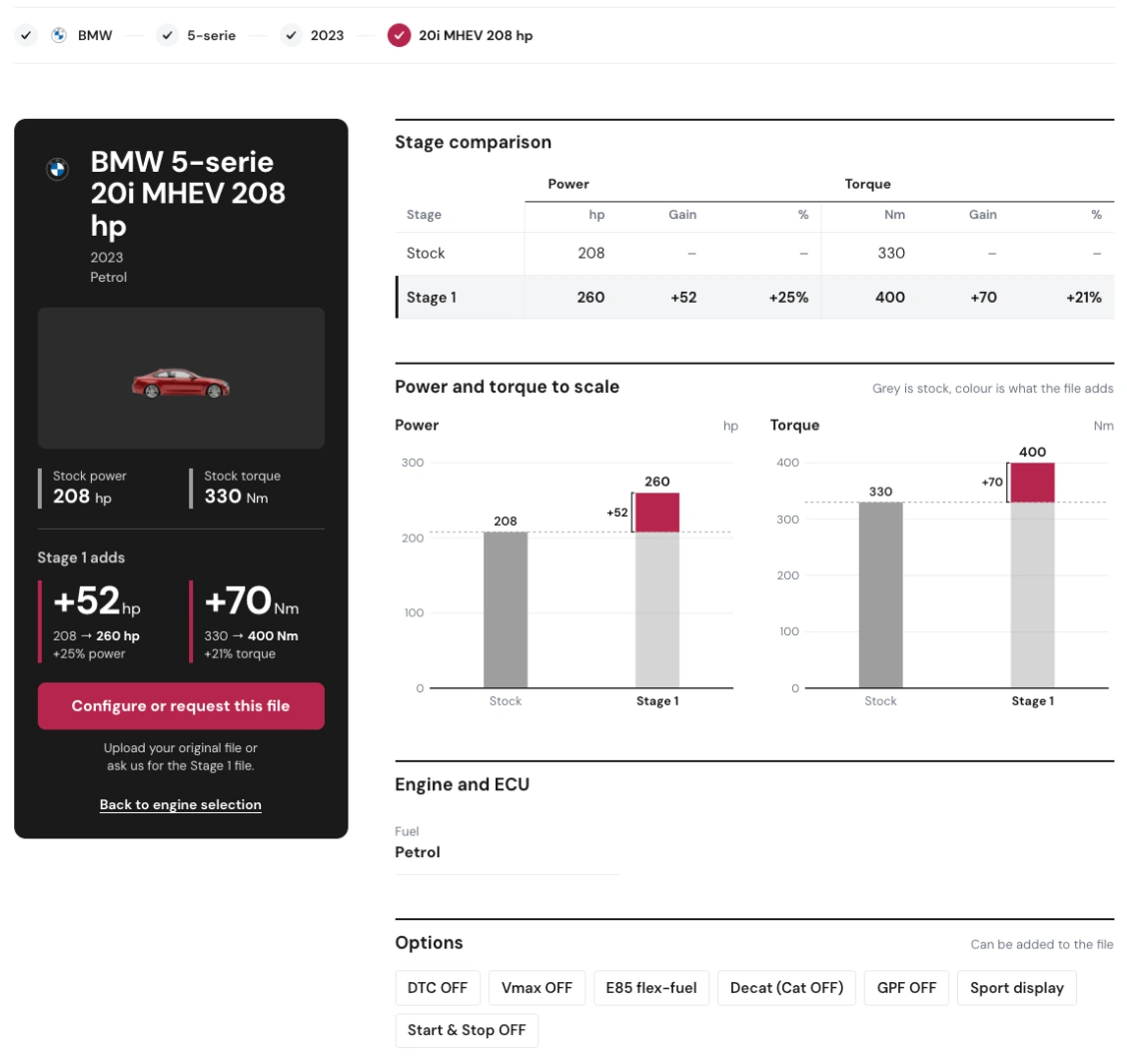Click the Power and torque to scale heading
Image resolution: width=1127 pixels, height=1064 pixels.
pos(507,387)
